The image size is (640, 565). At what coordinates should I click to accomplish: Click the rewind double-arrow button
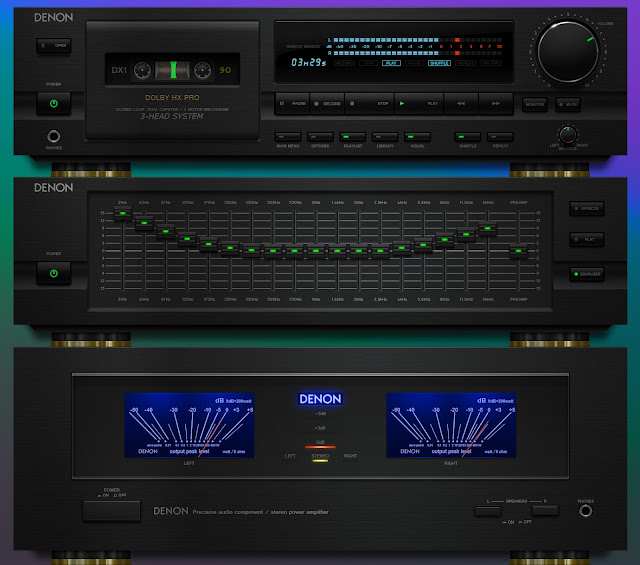click(x=461, y=104)
